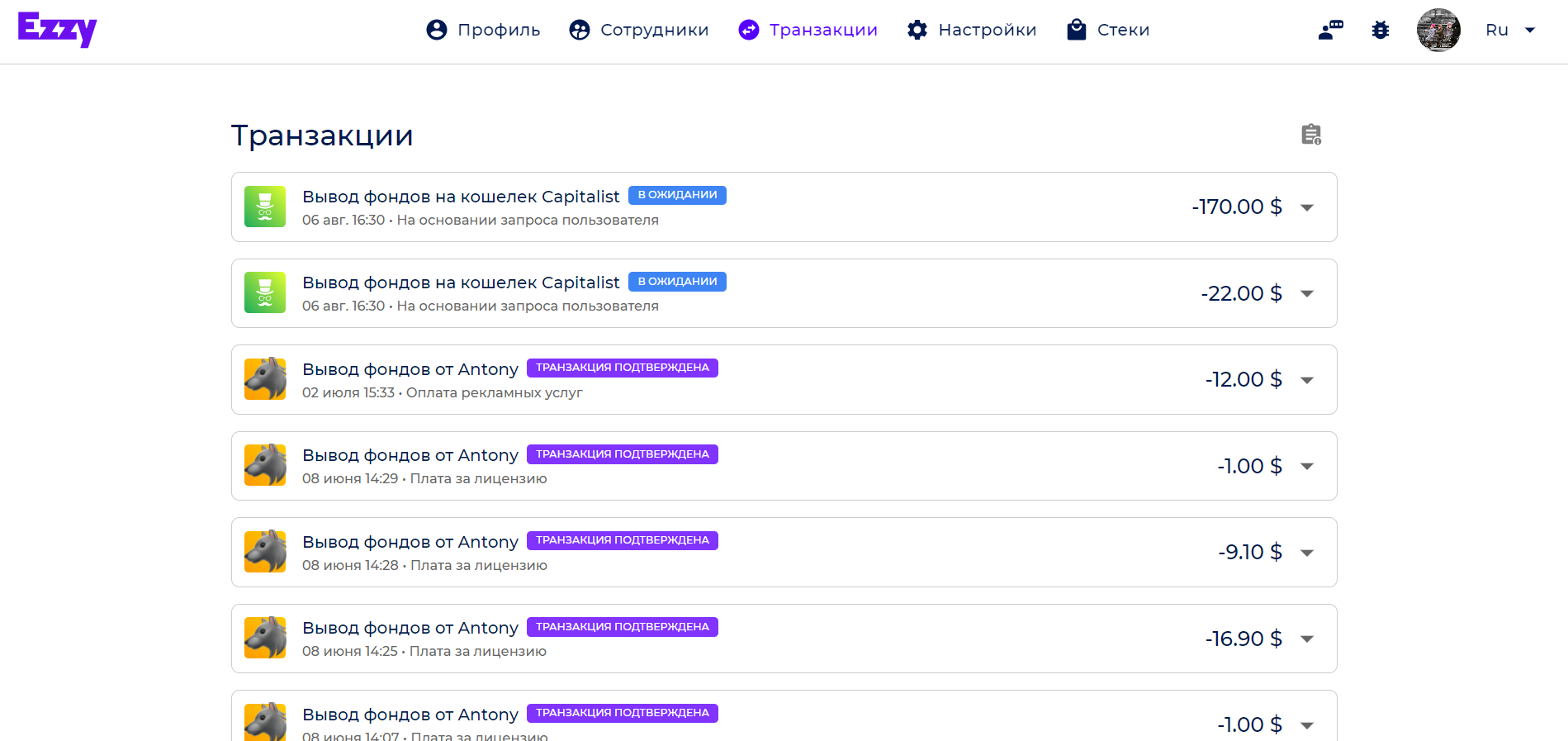Click 'Вывод фондов на кошелек Capitalist' on -22.00 $ row
This screenshot has width=1568, height=741.
(x=461, y=283)
